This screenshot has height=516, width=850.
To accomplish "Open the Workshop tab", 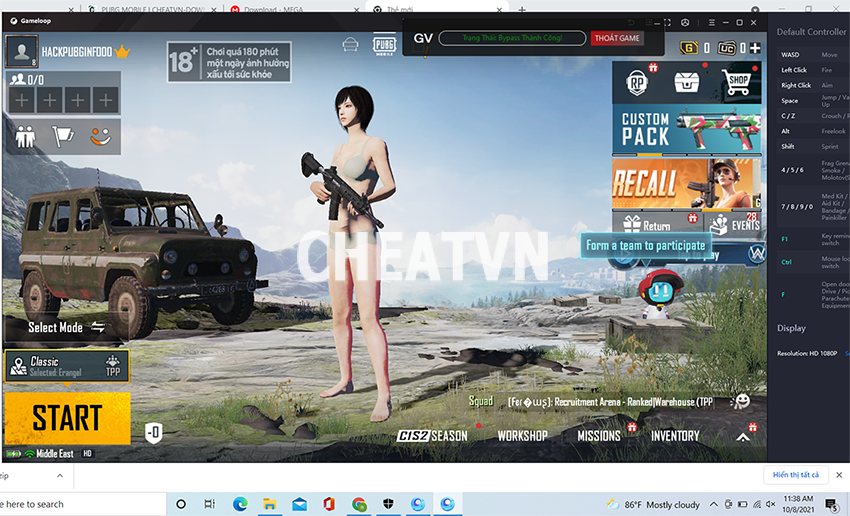I will click(522, 436).
